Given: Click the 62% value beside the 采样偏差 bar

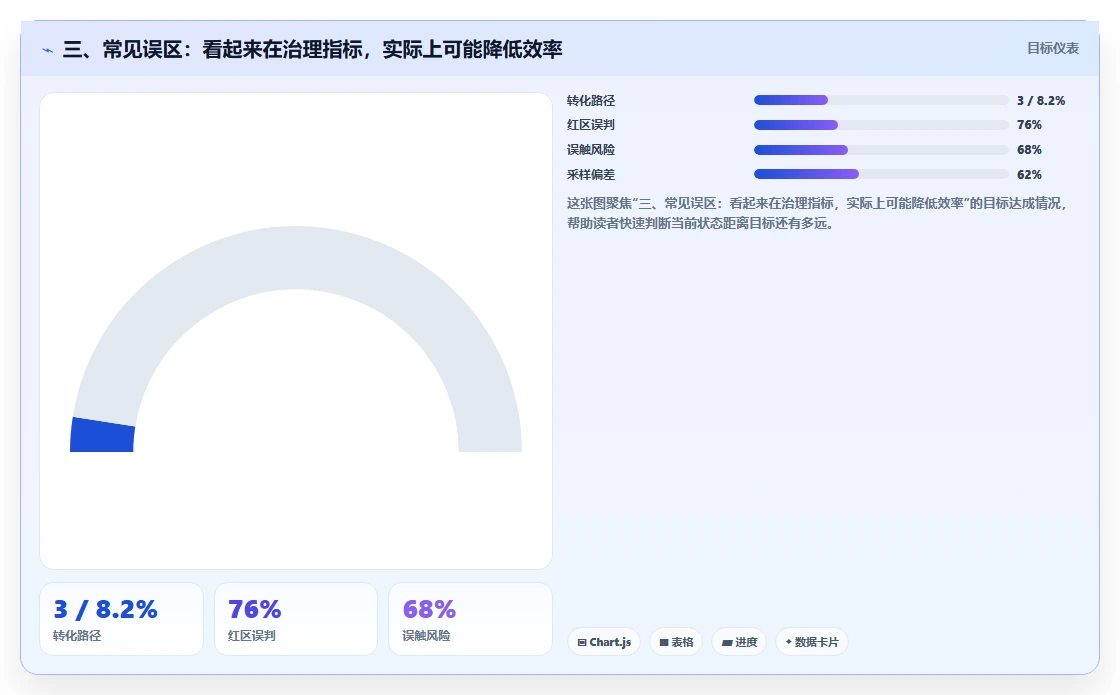Looking at the screenshot, I should point(1029,174).
